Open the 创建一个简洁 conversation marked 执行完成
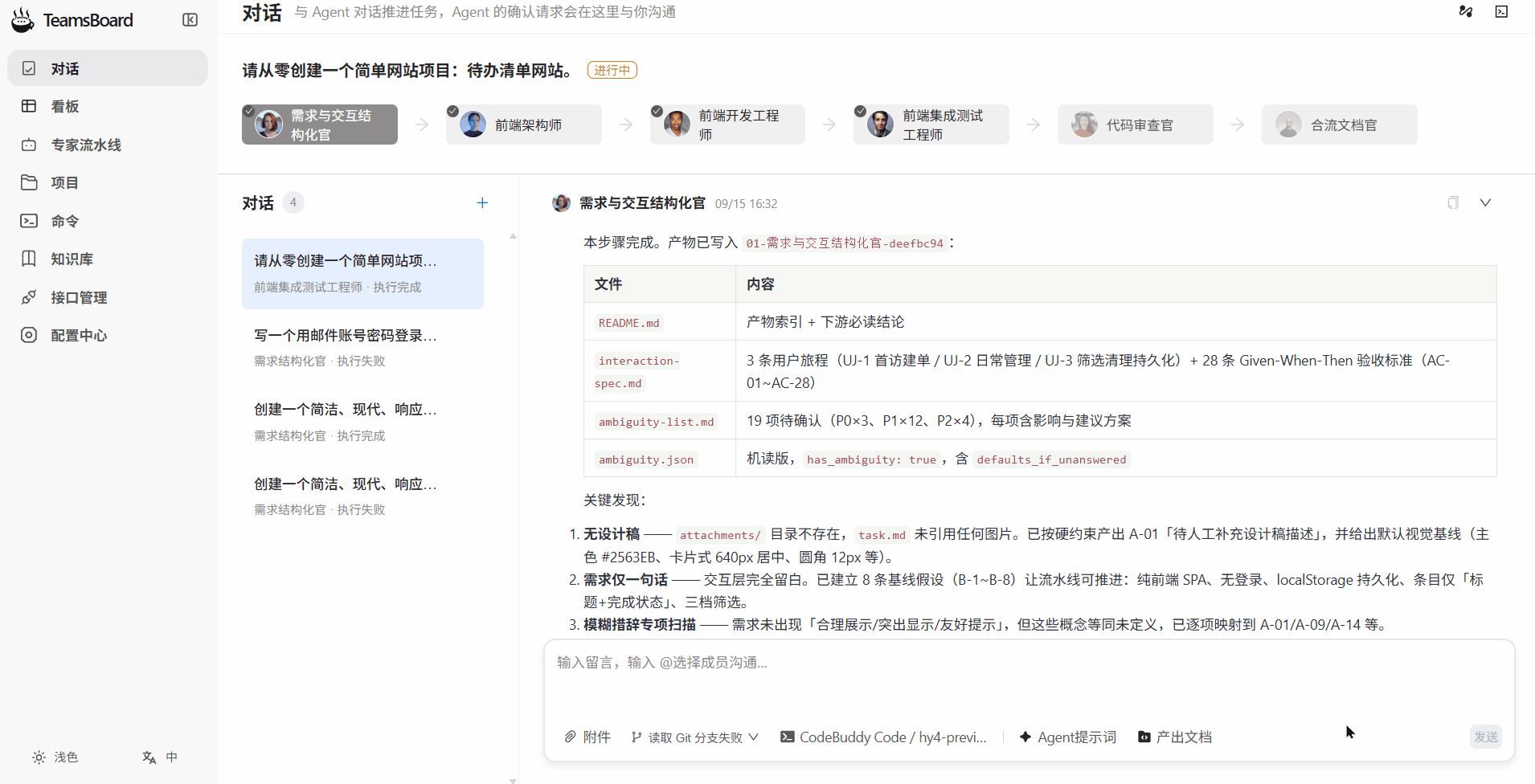This screenshot has width=1535, height=784. pos(362,422)
